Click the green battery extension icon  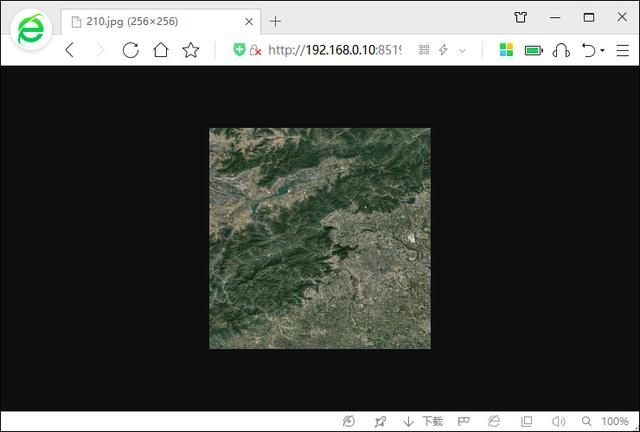pyautogui.click(x=534, y=50)
